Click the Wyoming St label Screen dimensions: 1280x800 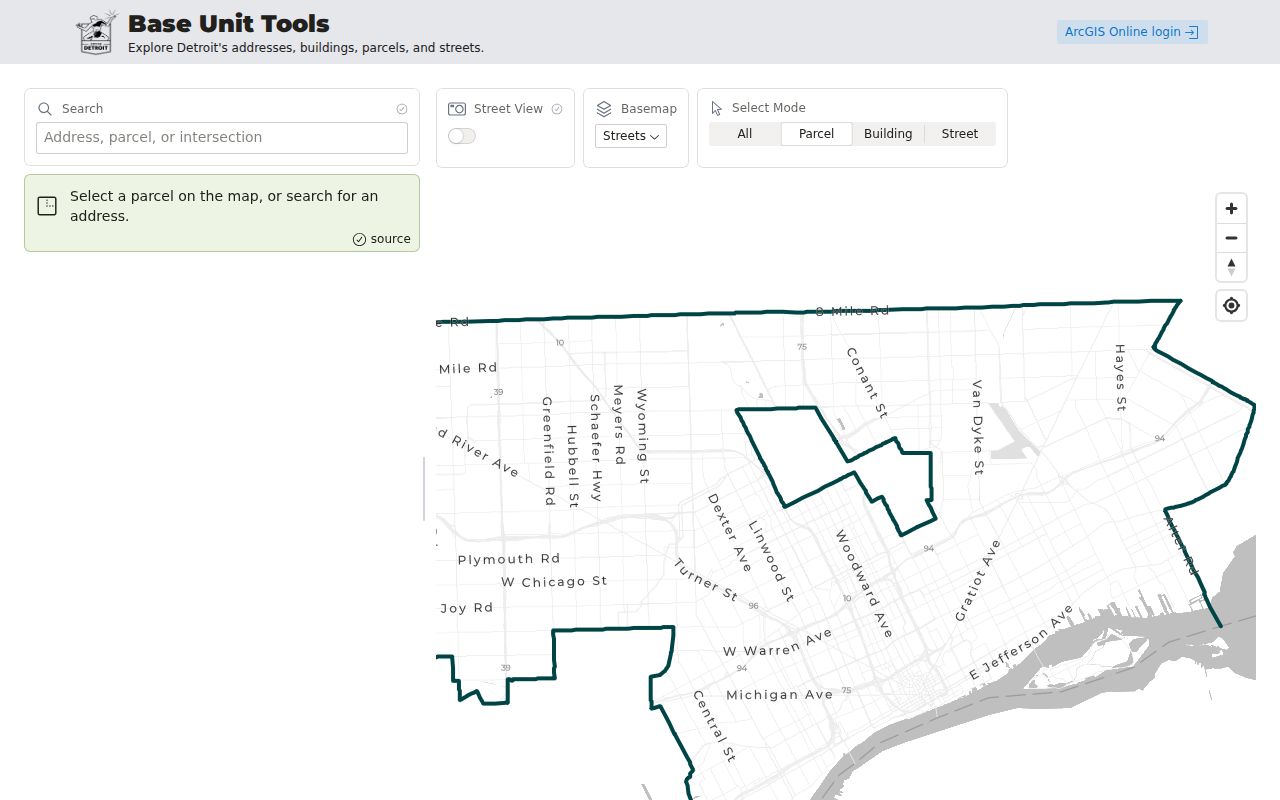[x=642, y=437]
